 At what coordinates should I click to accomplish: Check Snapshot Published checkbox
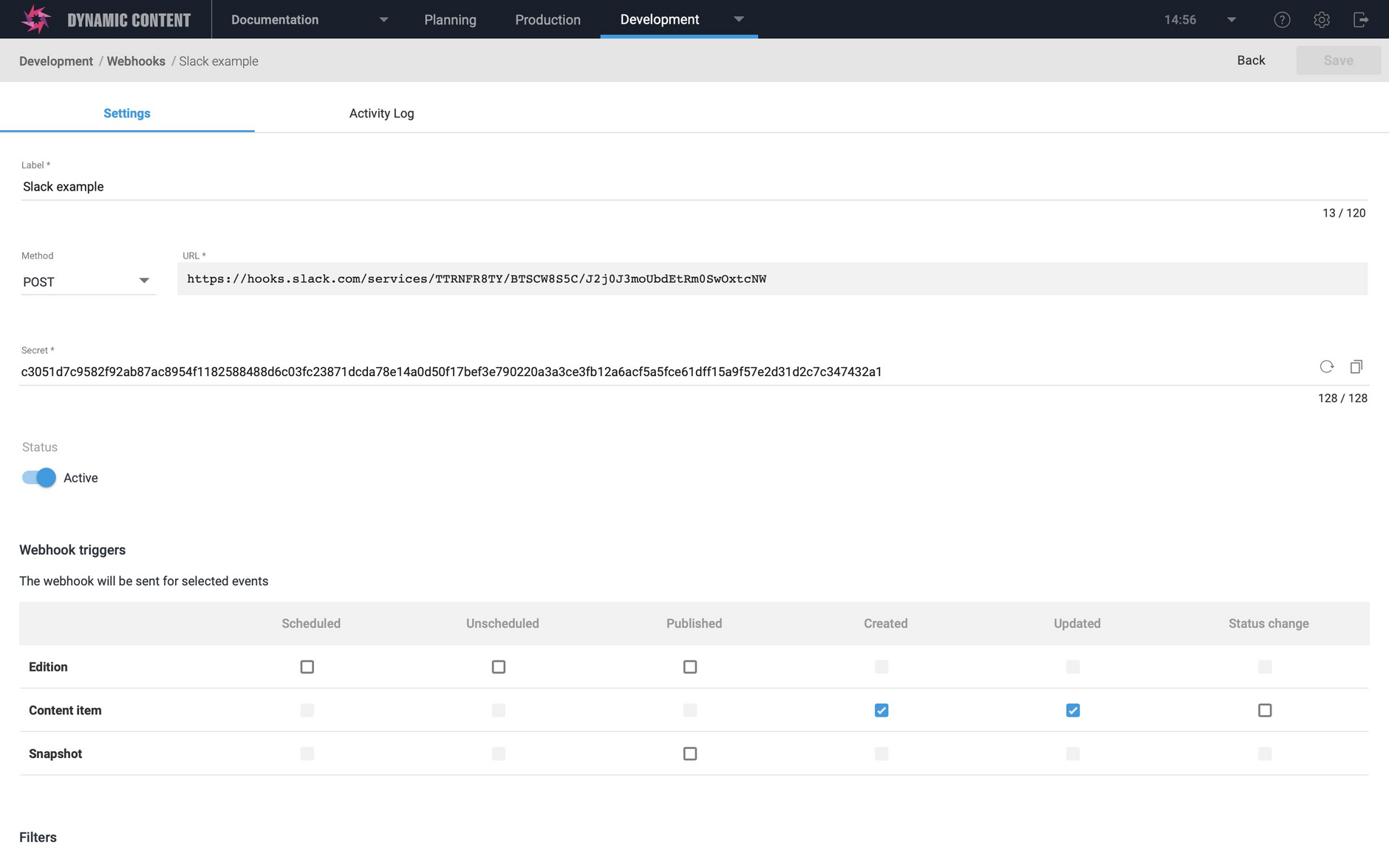pos(690,753)
